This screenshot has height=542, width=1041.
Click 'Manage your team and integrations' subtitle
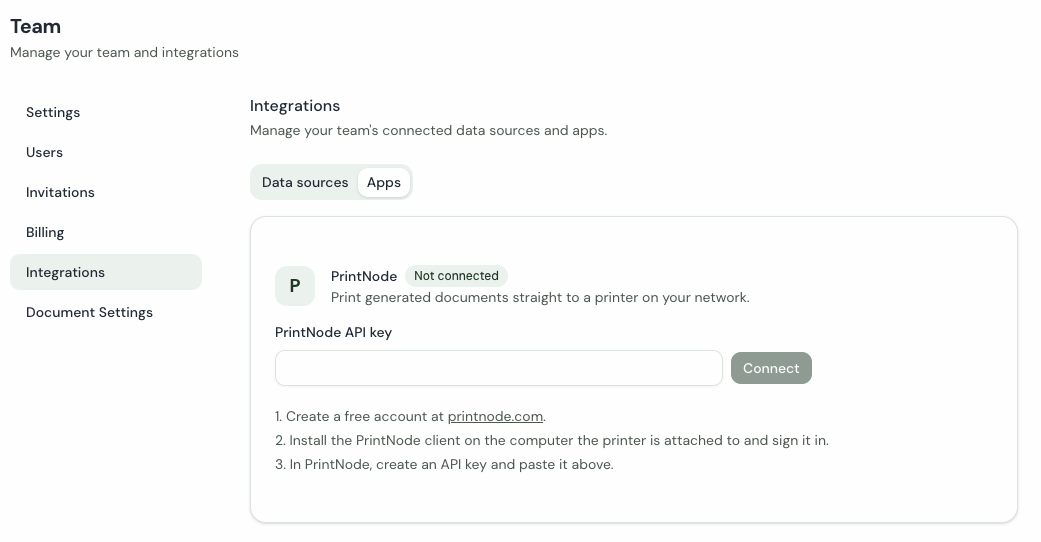tap(124, 52)
